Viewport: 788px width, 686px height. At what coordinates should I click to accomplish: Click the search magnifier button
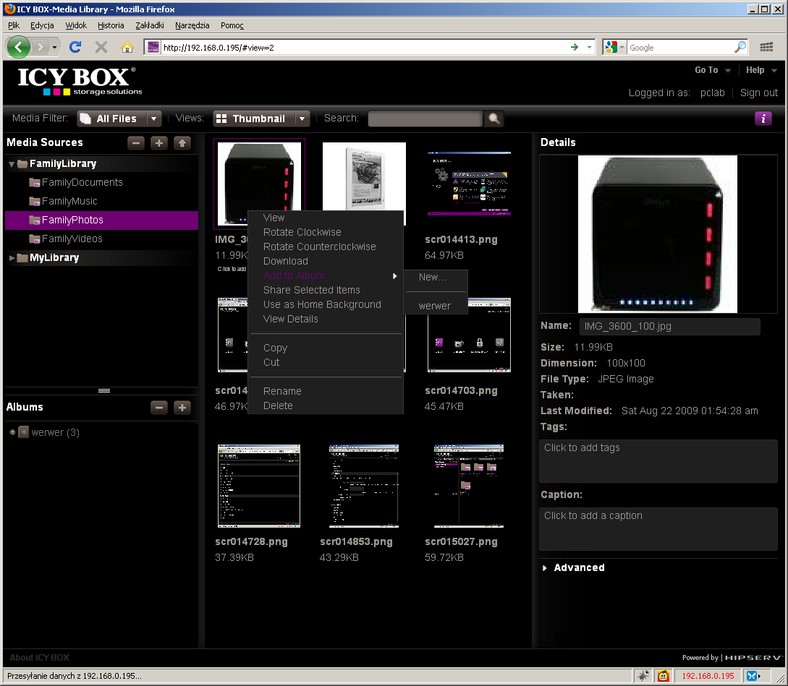[x=494, y=119]
